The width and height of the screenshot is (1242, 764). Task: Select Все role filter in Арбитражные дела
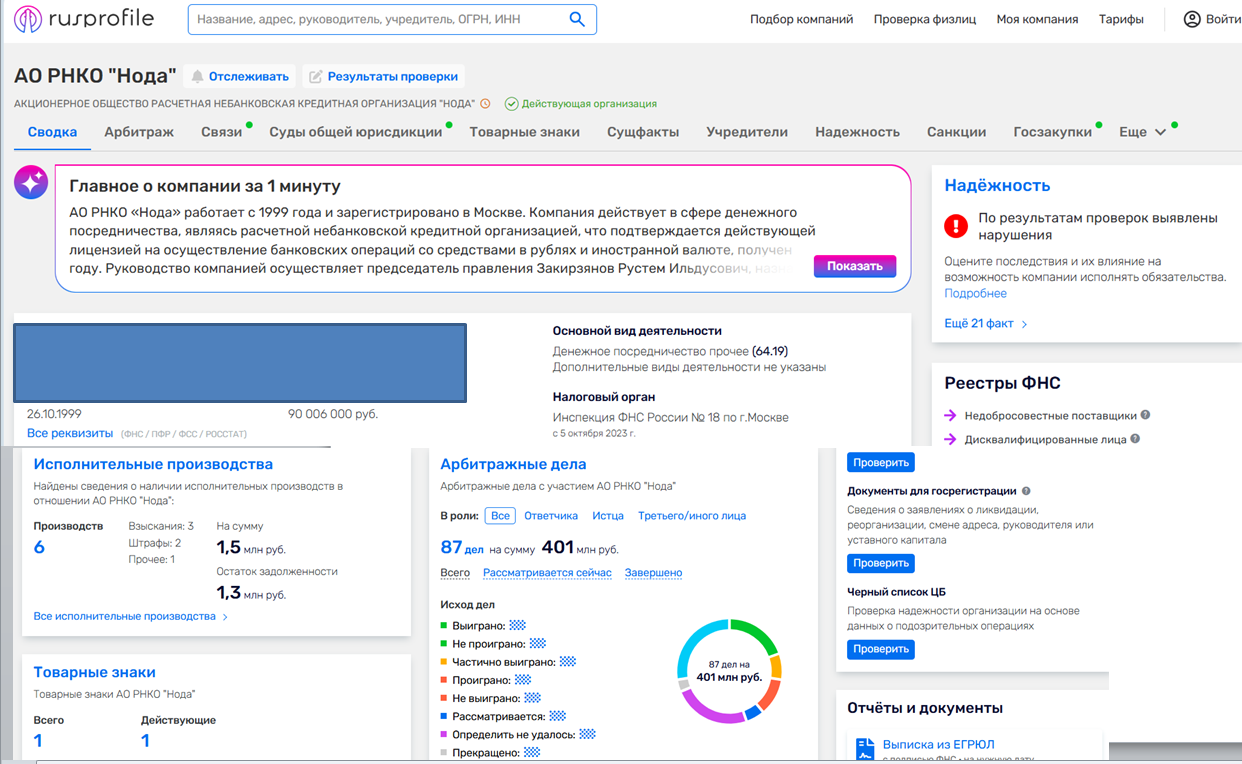pyautogui.click(x=500, y=516)
